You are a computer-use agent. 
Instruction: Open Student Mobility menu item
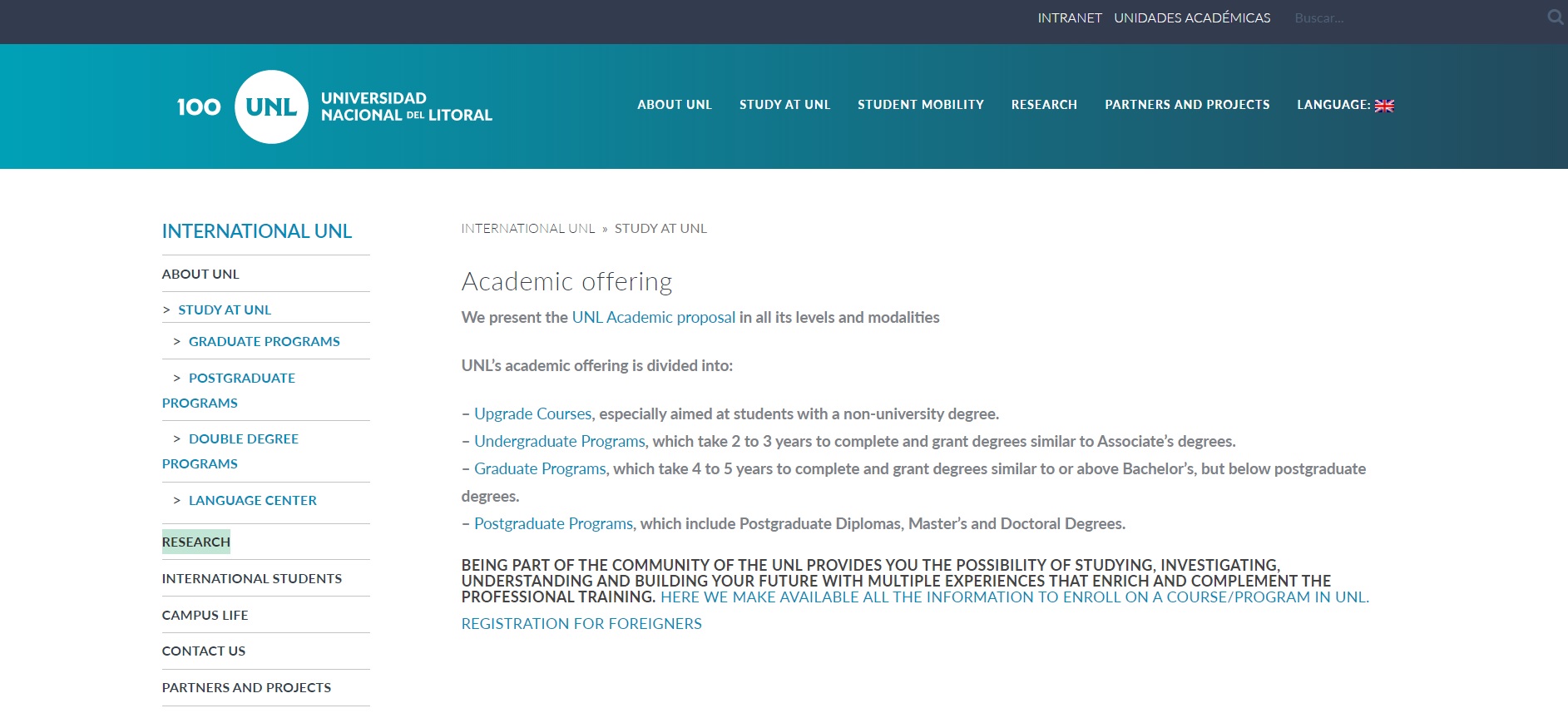pyautogui.click(x=920, y=105)
